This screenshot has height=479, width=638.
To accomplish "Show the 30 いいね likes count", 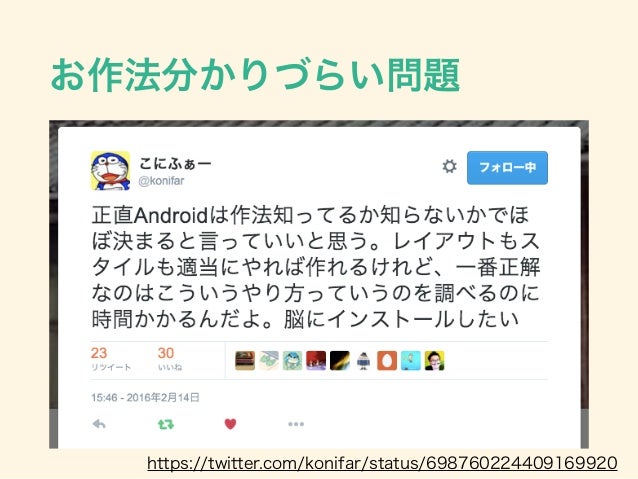I will click(170, 359).
